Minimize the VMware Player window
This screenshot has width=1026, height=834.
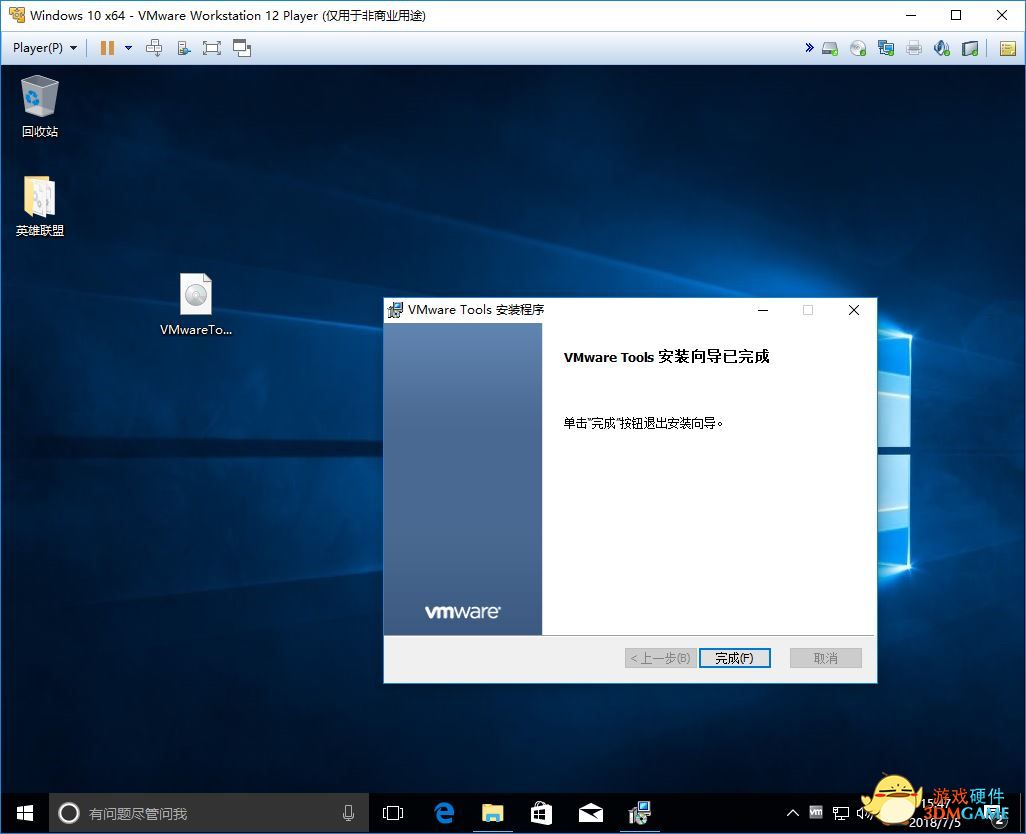click(x=911, y=15)
